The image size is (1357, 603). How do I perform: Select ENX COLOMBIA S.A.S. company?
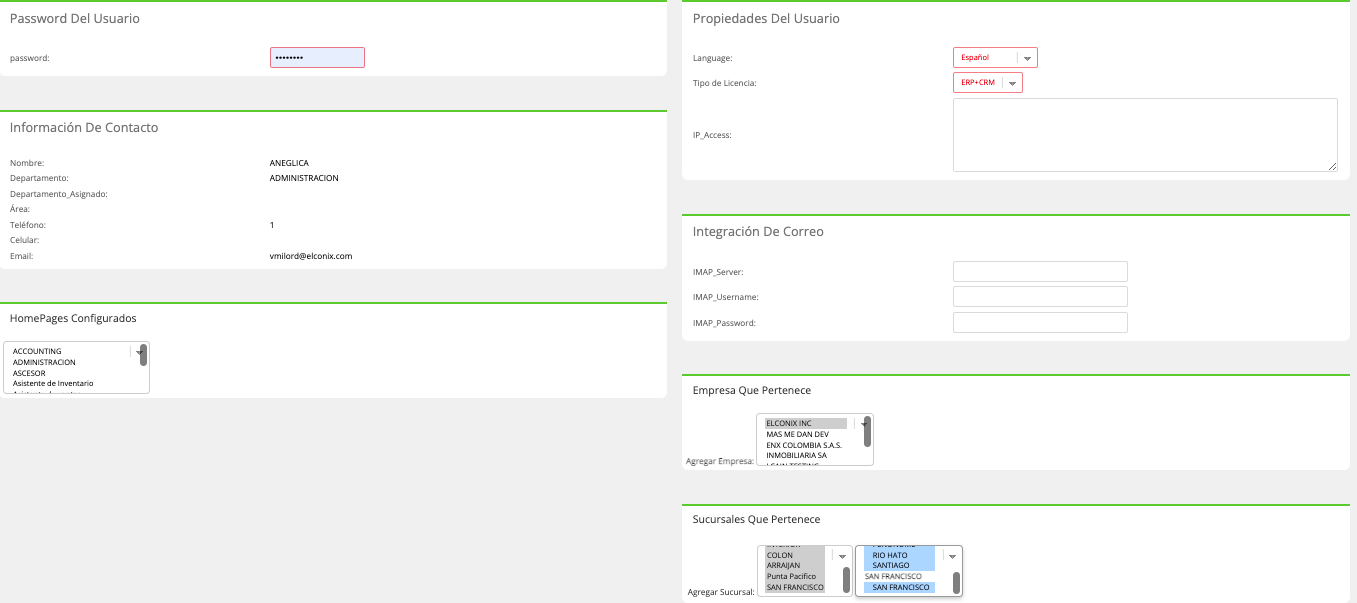(804, 444)
